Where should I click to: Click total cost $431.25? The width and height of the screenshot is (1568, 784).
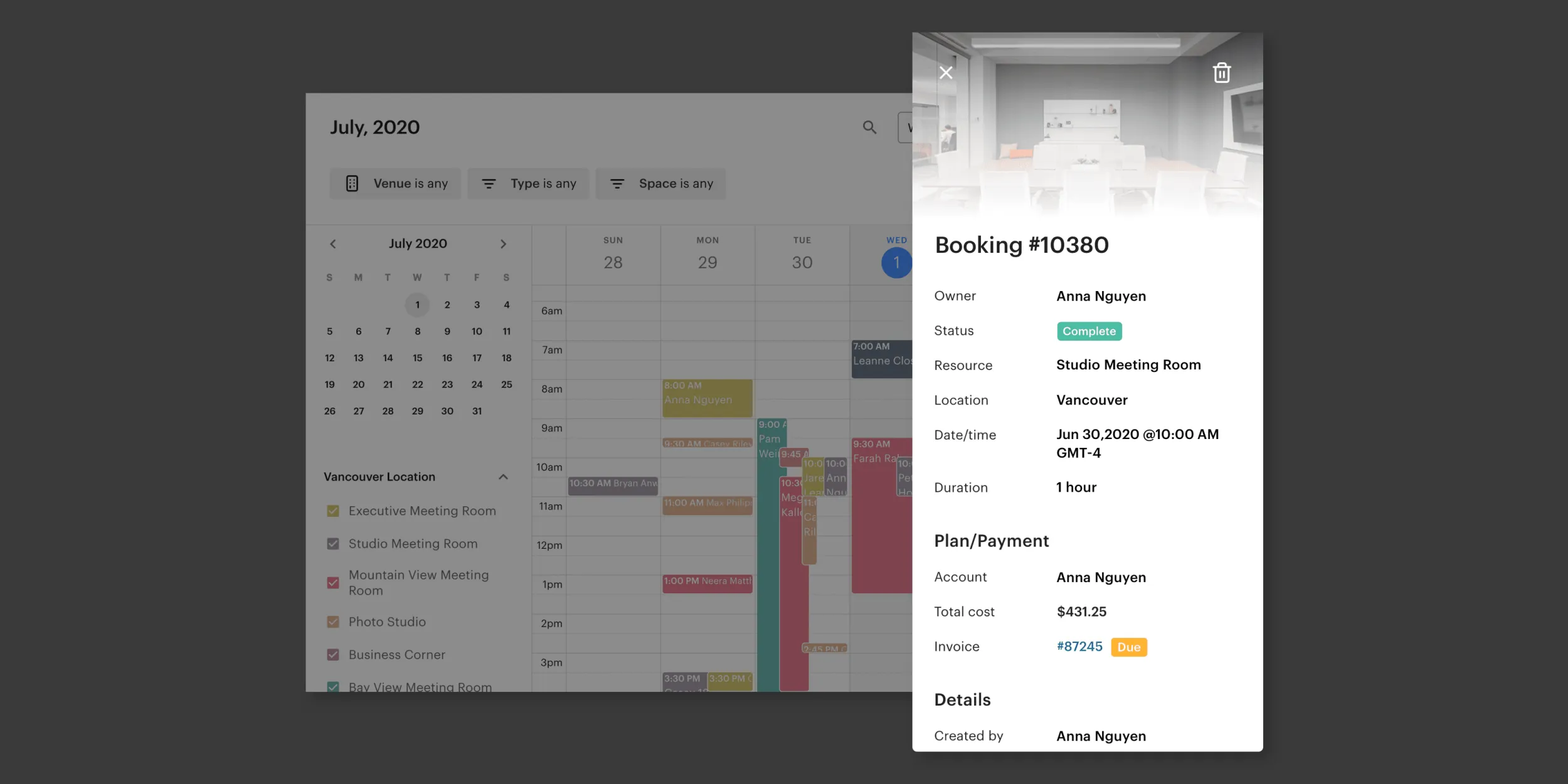[1081, 612]
